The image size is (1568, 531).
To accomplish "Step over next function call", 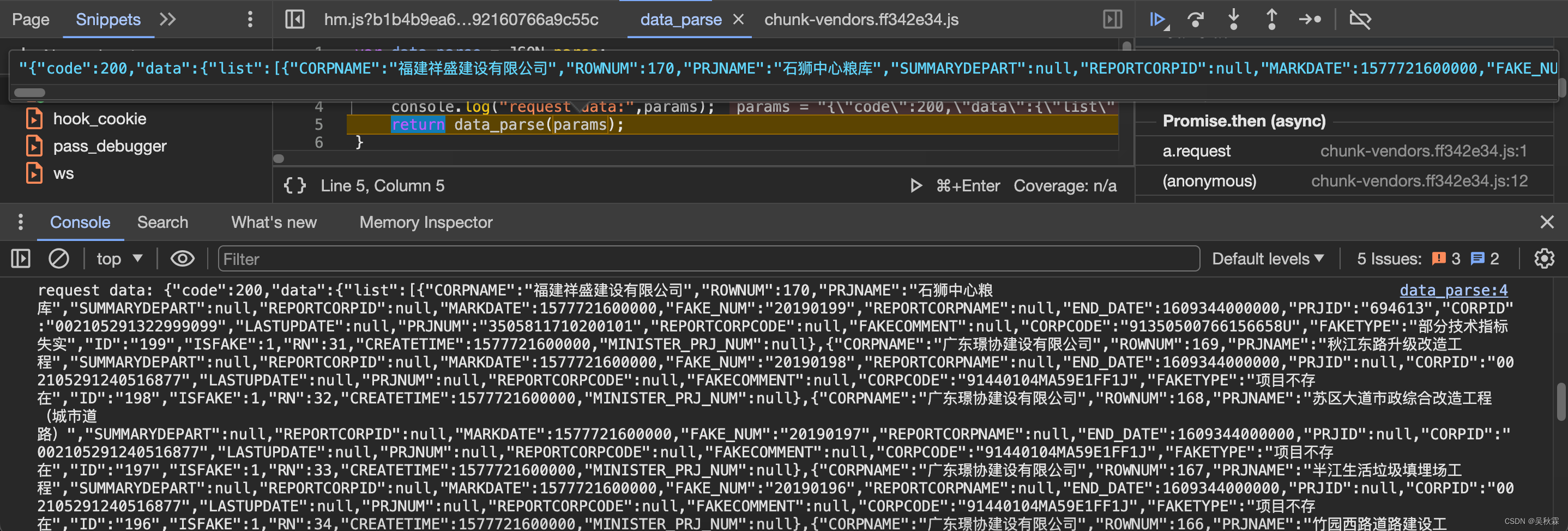I will point(1196,20).
